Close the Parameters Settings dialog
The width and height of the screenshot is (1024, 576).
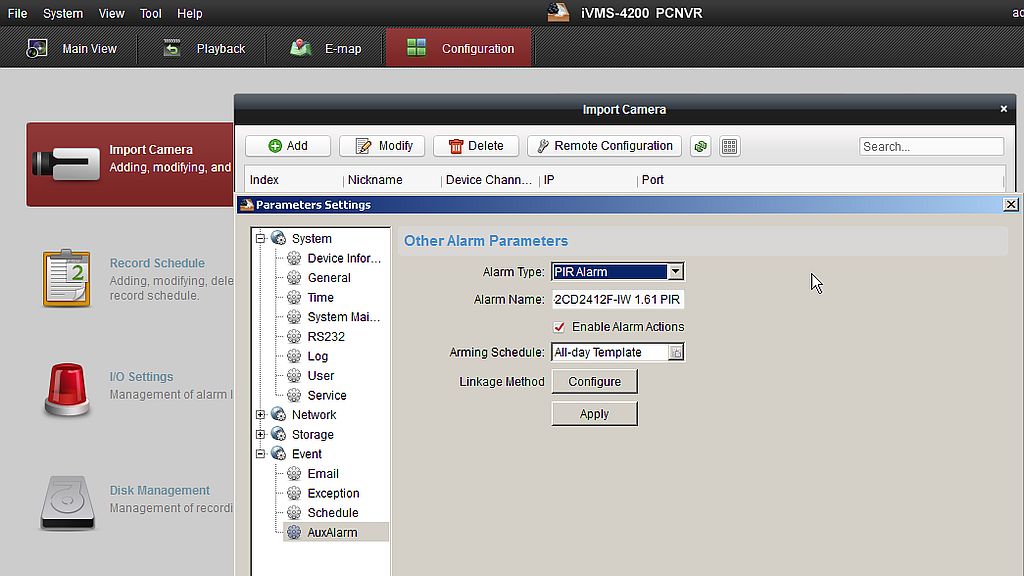coord(1011,204)
